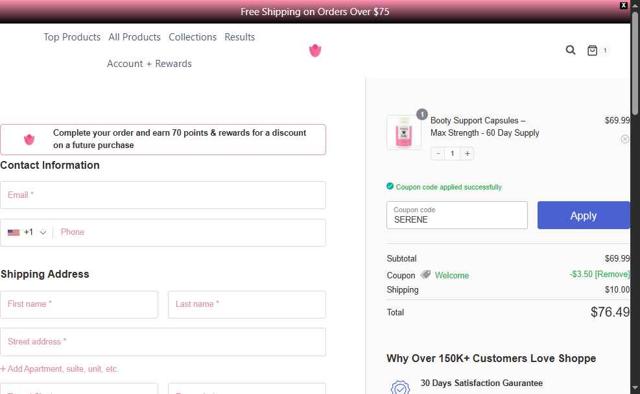The height and width of the screenshot is (394, 640).
Task: Click the cart item count badge
Action: coord(605,50)
